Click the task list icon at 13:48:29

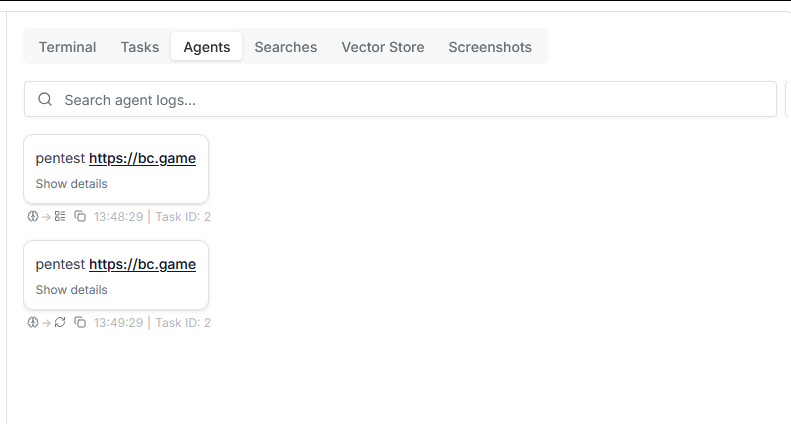coord(60,216)
